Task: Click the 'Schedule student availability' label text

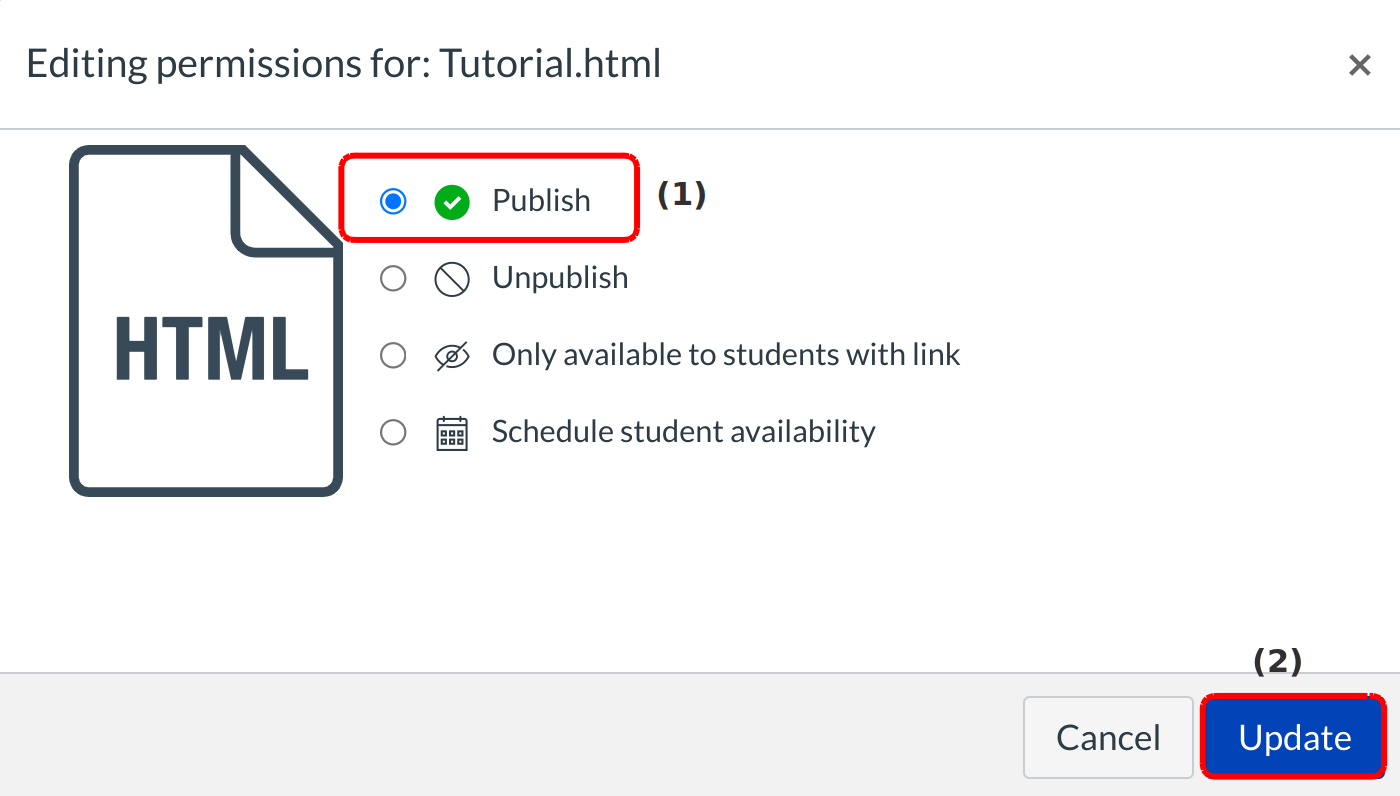Action: [684, 432]
